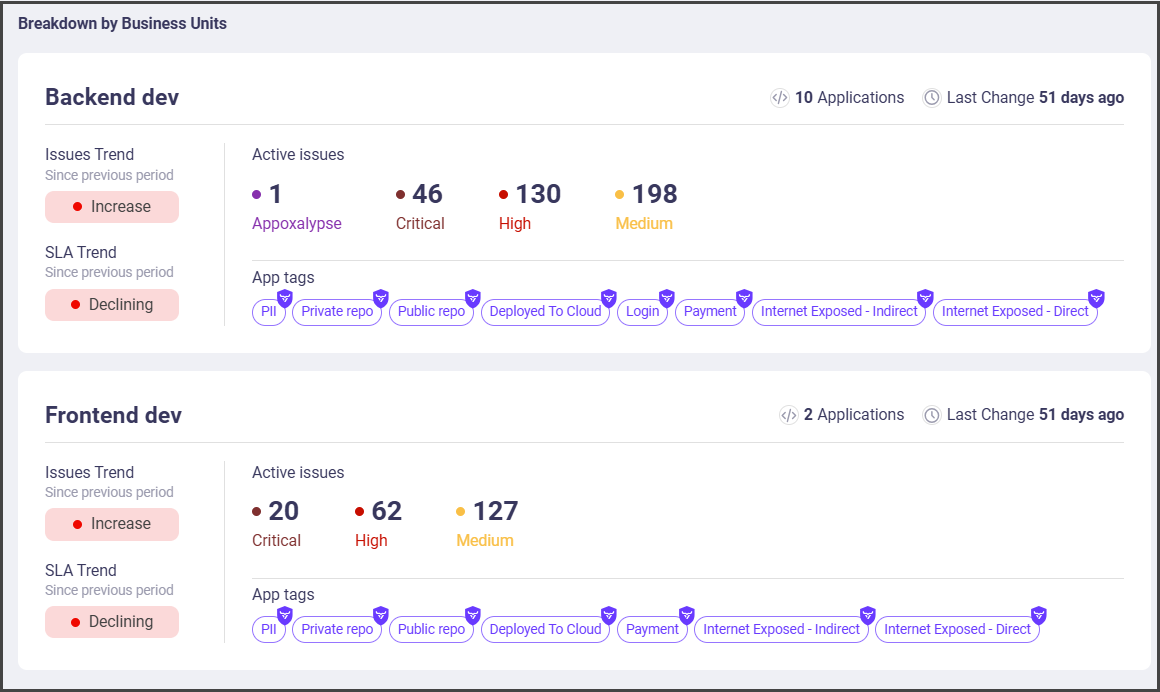Click the Backend dev business unit title
This screenshot has width=1160, height=692.
tap(112, 97)
